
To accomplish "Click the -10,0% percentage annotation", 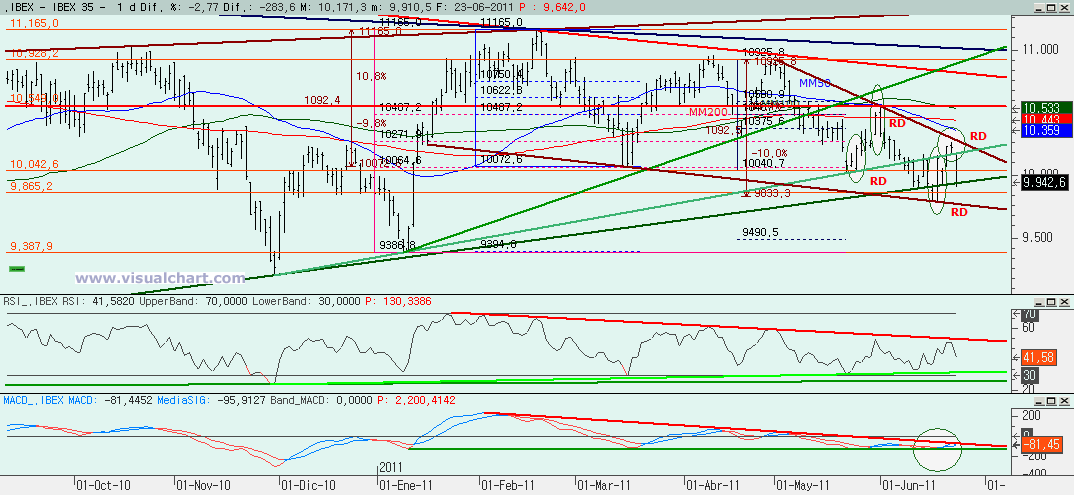I will [x=770, y=153].
